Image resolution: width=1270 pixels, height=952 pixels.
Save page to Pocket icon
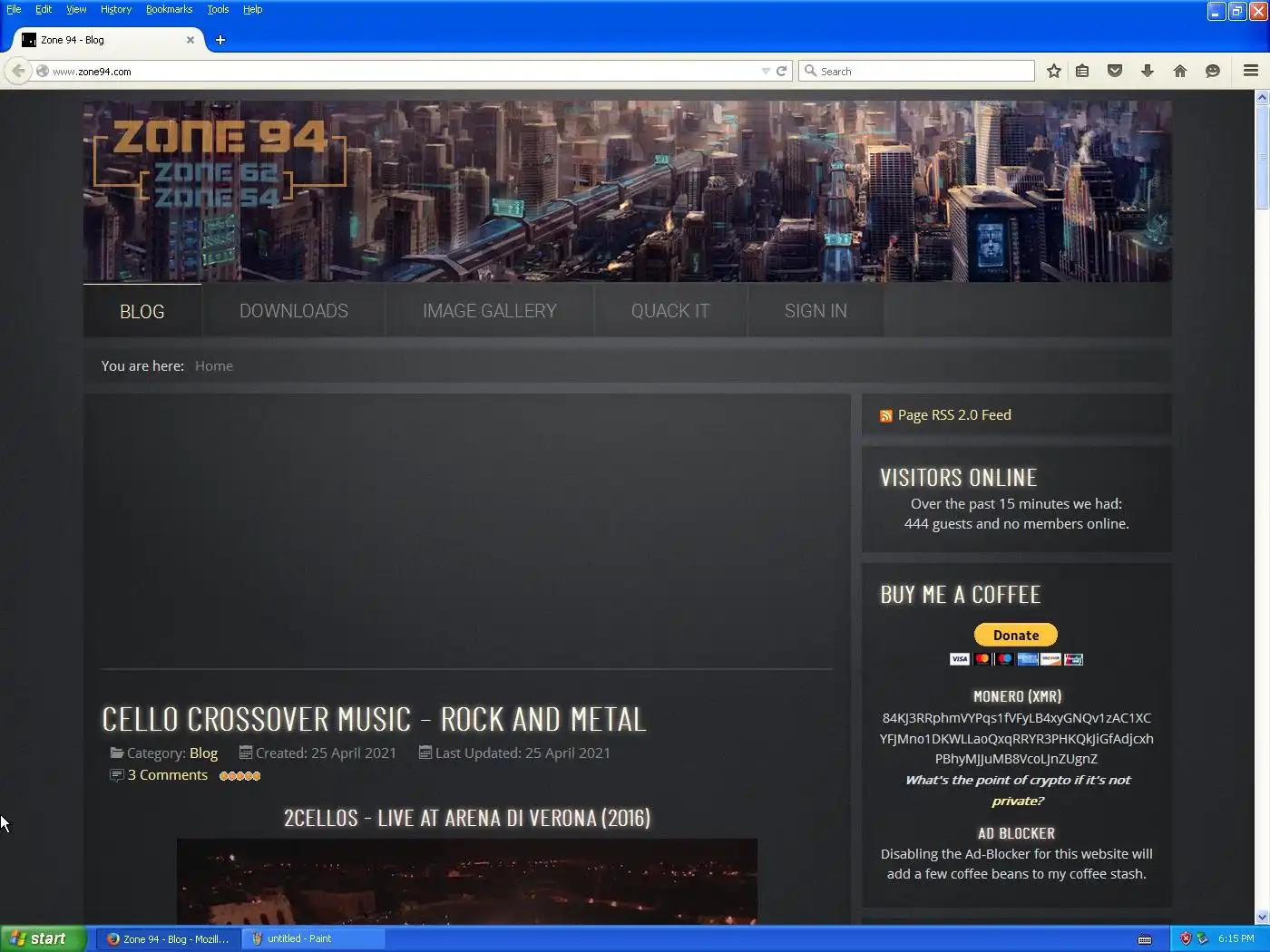click(1115, 71)
